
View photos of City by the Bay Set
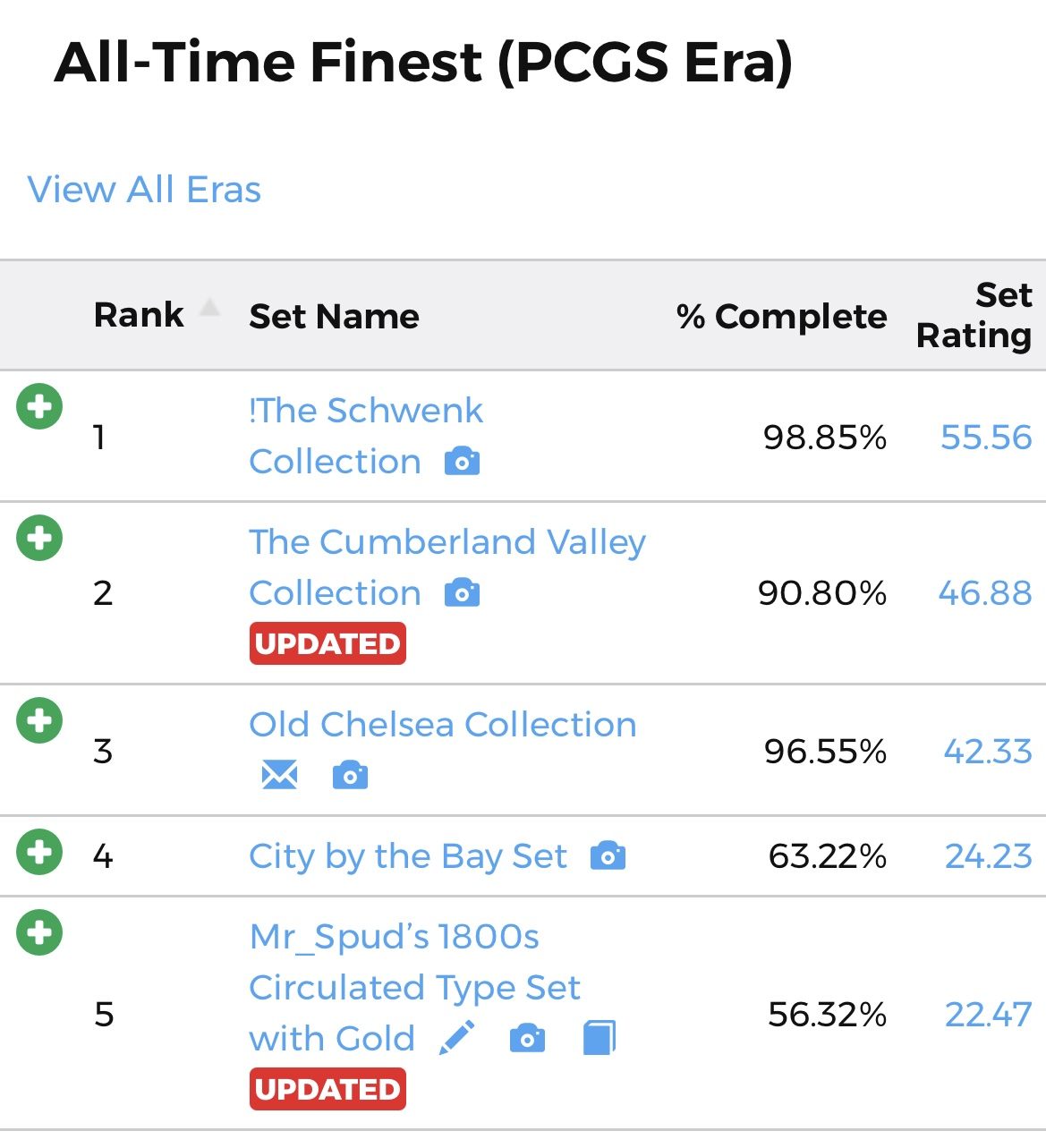point(608,856)
